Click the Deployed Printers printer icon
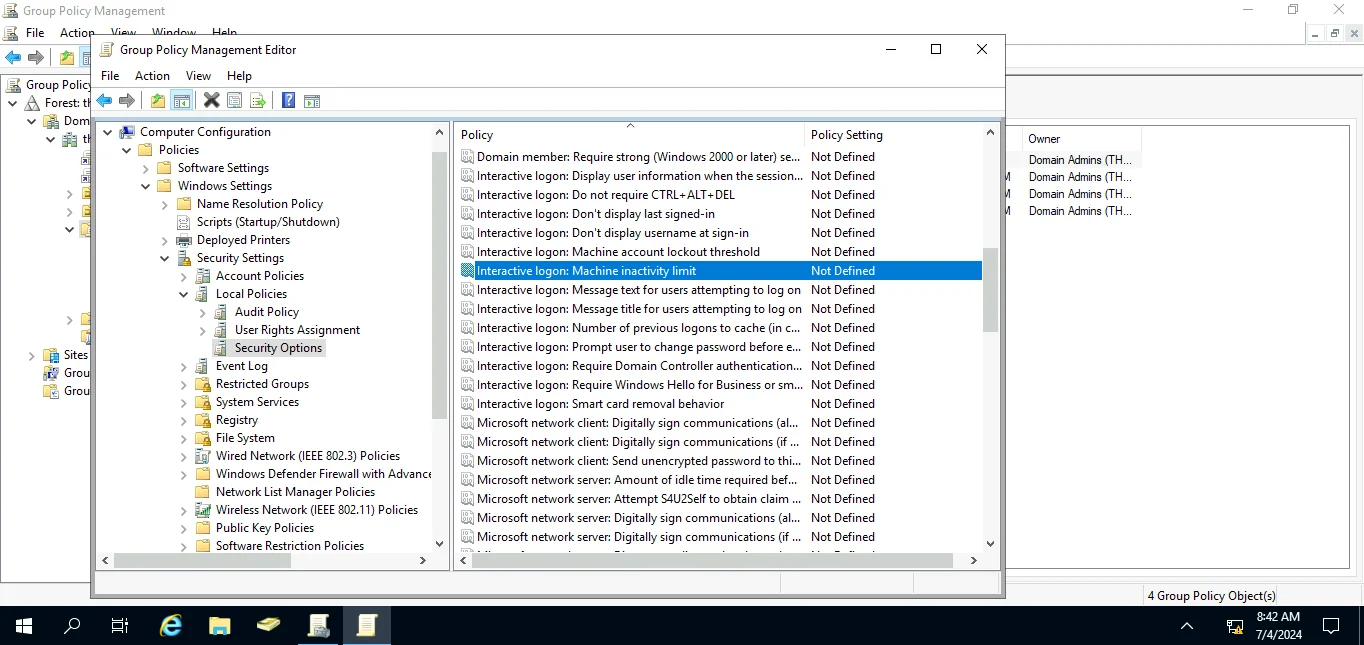Image resolution: width=1364 pixels, height=645 pixels. tap(184, 240)
